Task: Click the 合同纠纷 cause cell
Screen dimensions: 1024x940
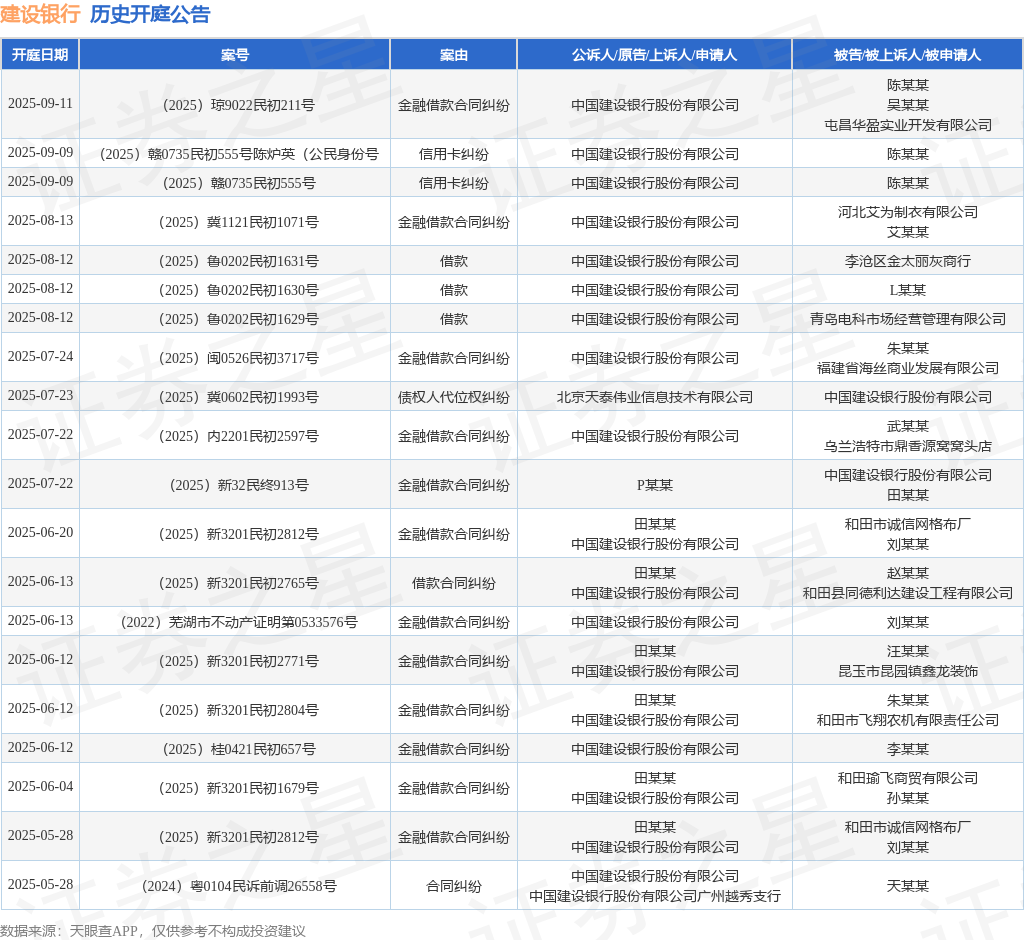Action: 454,886
